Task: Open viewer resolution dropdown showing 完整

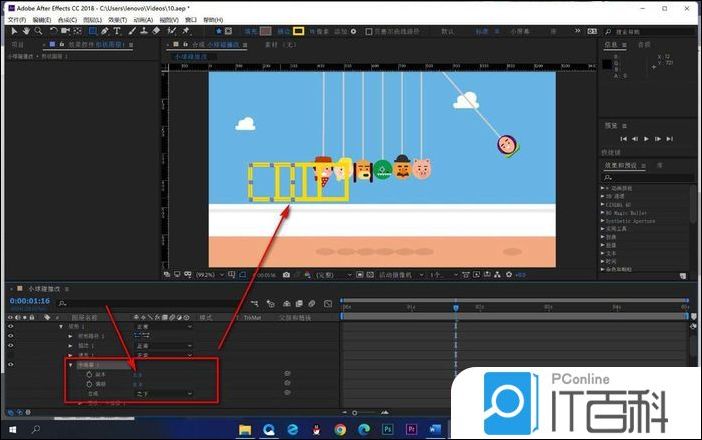Action: 331,274
